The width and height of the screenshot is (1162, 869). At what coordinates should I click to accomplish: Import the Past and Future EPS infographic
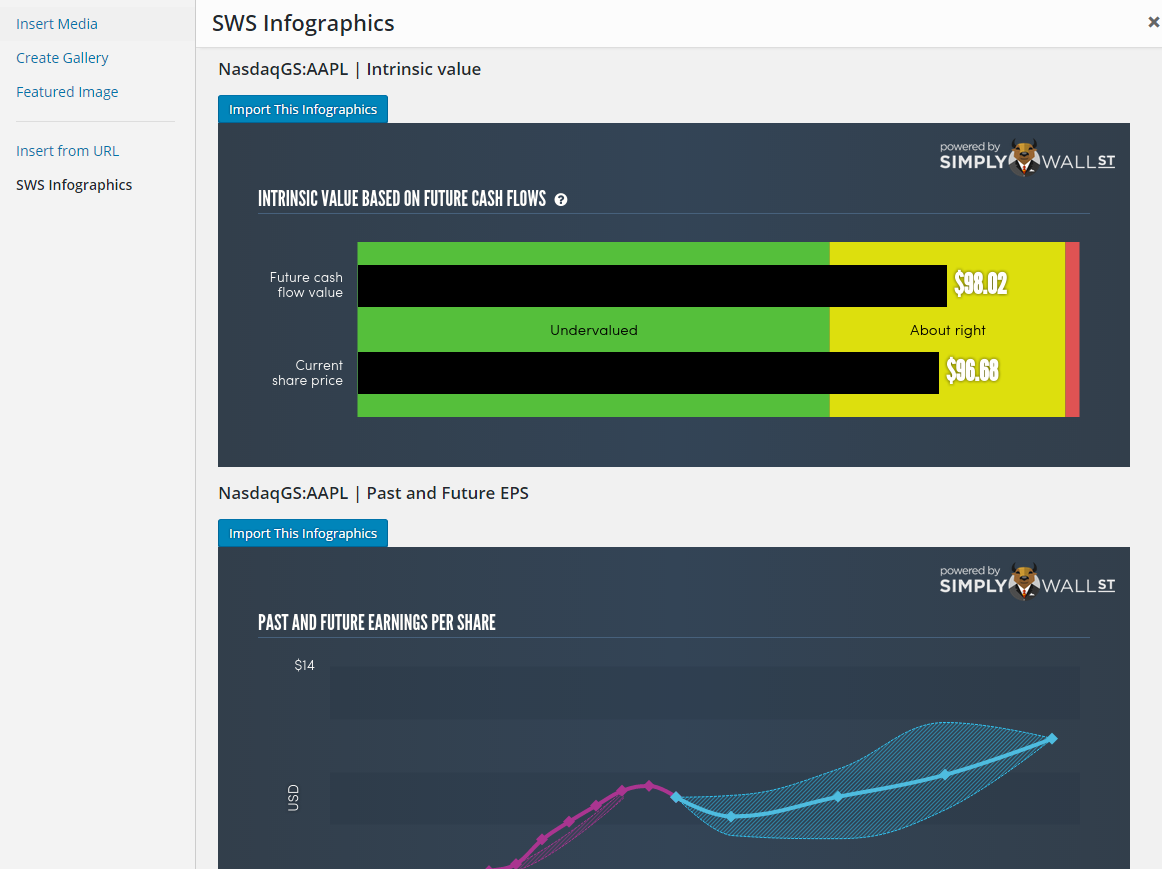tap(303, 533)
